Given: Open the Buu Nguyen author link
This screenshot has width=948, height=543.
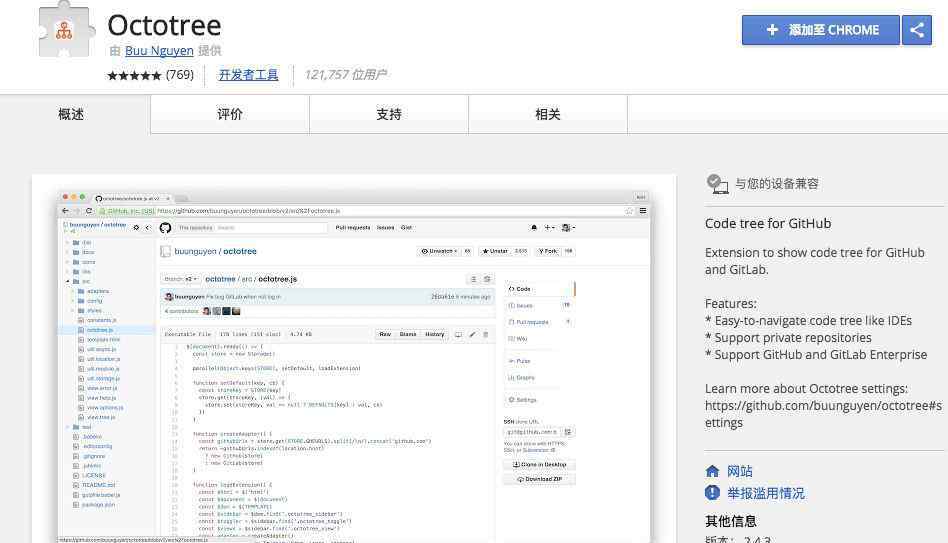Looking at the screenshot, I should click(159, 51).
